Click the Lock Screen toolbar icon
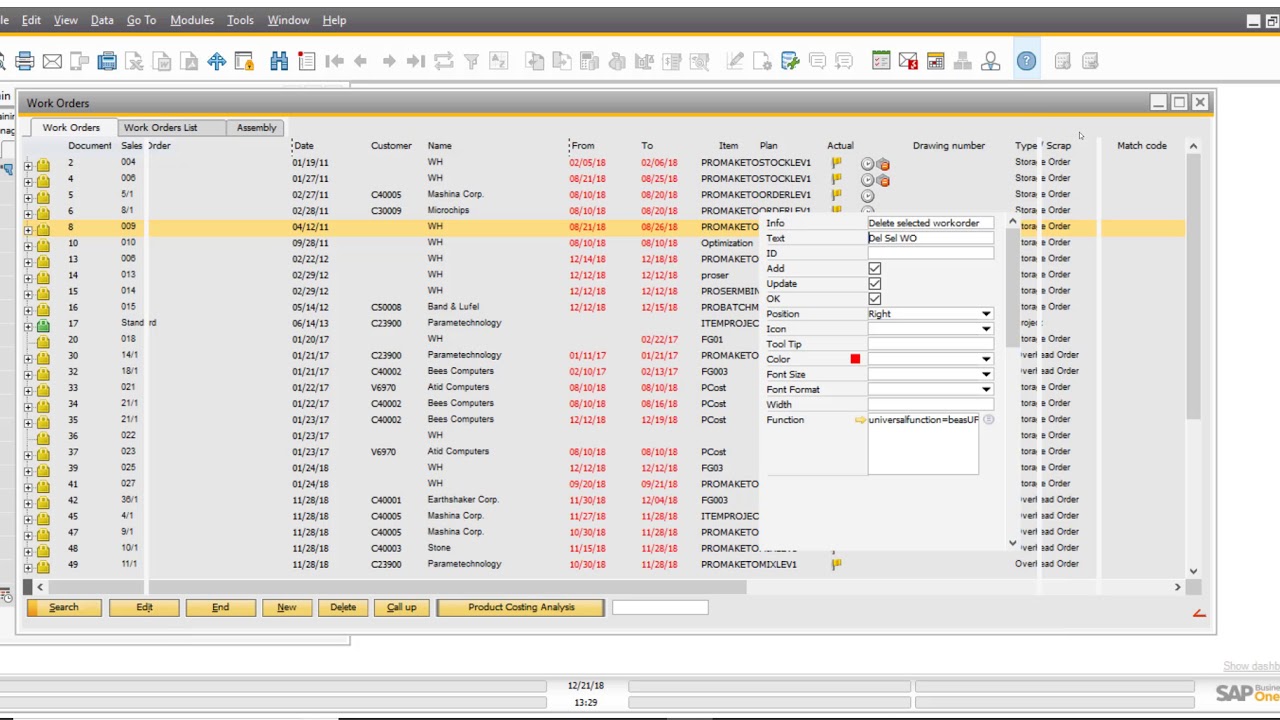Image resolution: width=1280 pixels, height=720 pixels. pos(244,61)
